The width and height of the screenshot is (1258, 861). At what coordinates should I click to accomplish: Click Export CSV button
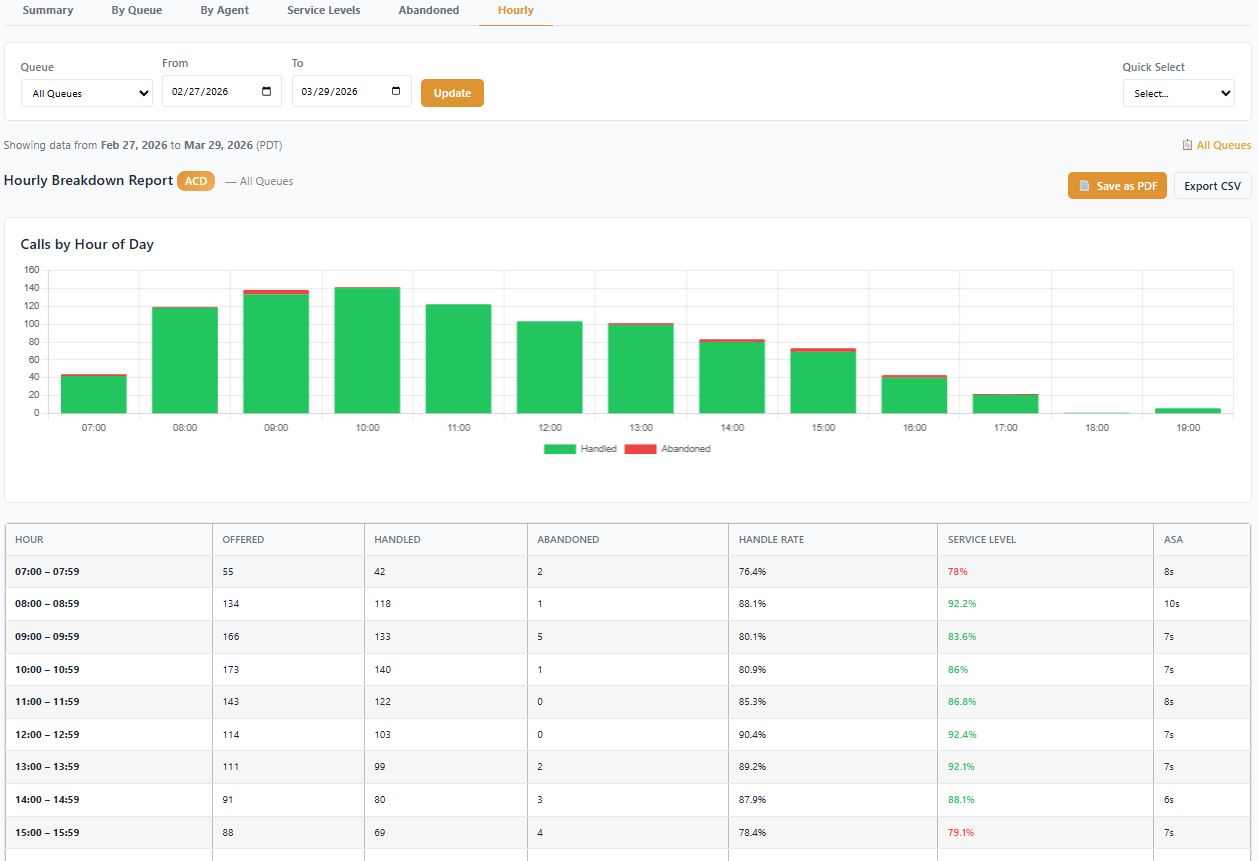(x=1212, y=186)
